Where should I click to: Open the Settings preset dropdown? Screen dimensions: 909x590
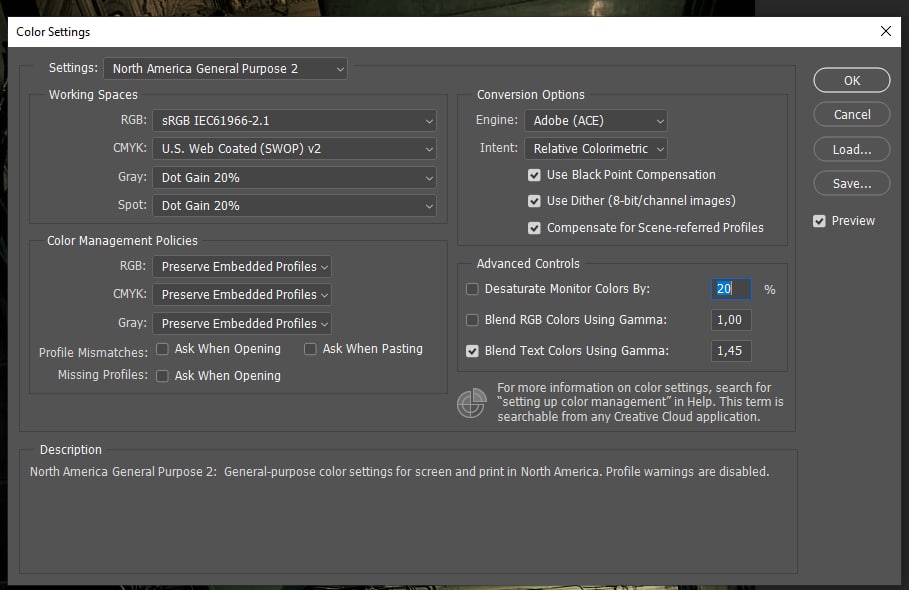(x=226, y=68)
